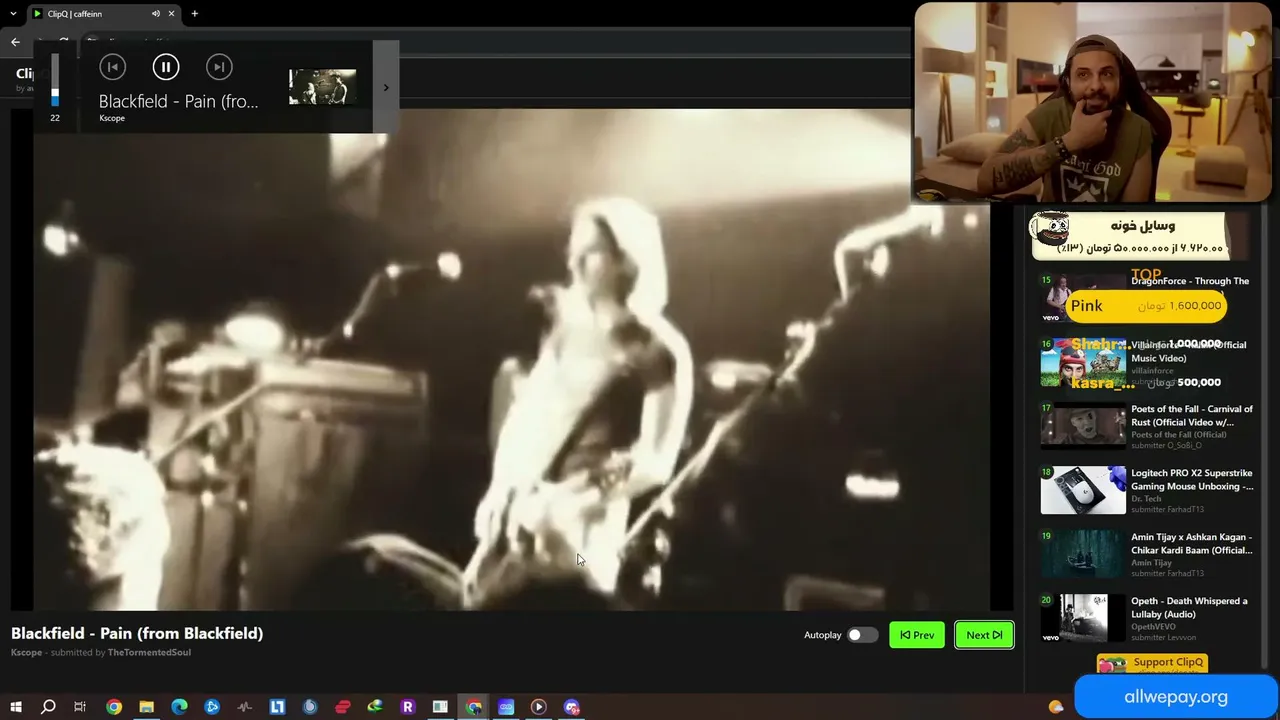Open Windows taskbar search
Viewport: 1280px width, 720px height.
(48, 707)
